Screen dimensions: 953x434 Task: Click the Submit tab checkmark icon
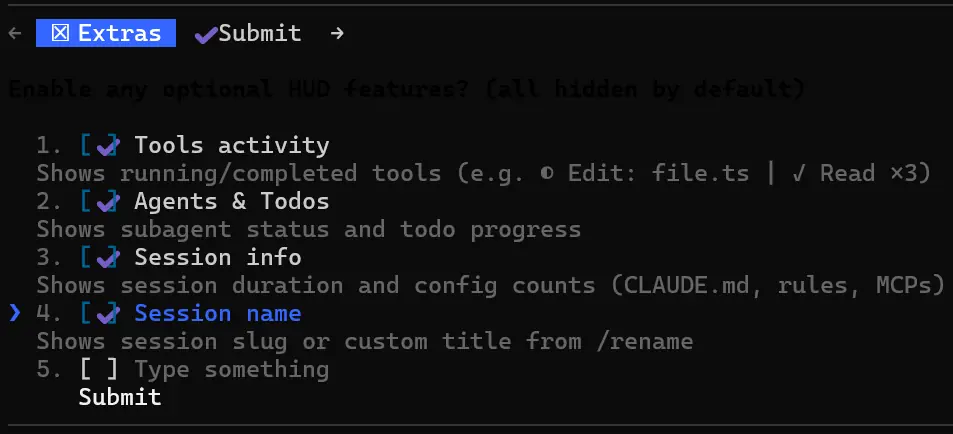206,34
